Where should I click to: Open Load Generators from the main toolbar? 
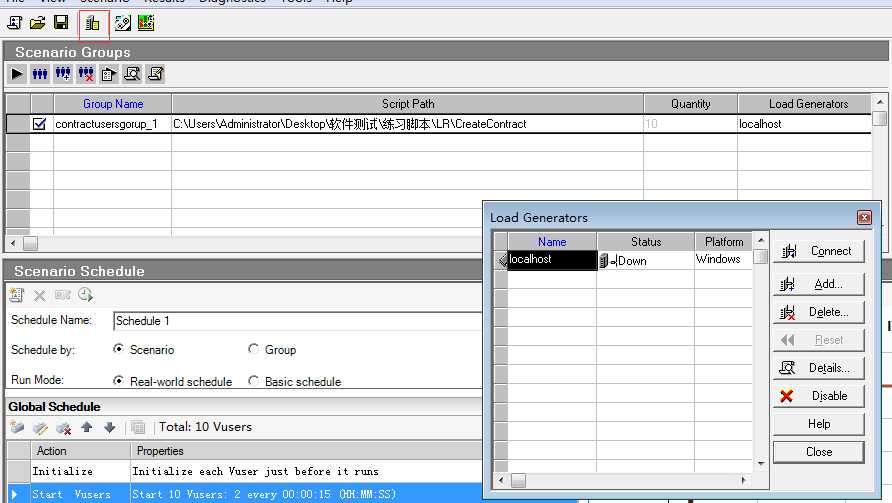click(92, 23)
